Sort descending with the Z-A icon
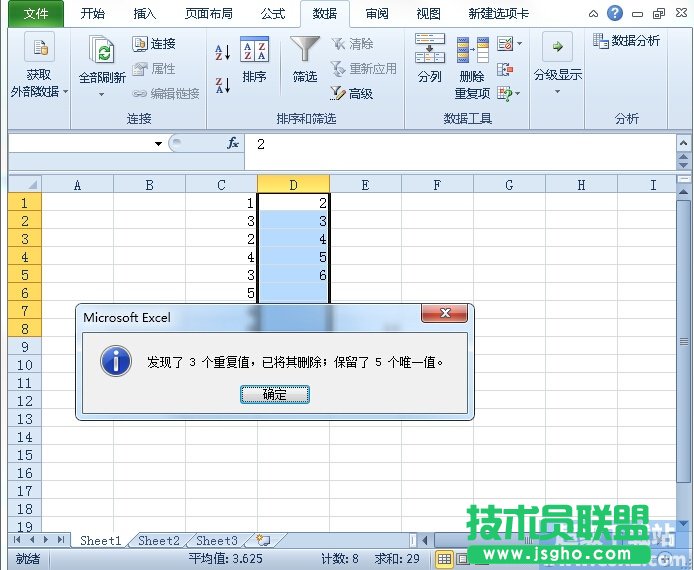The width and height of the screenshot is (694, 570). (223, 85)
